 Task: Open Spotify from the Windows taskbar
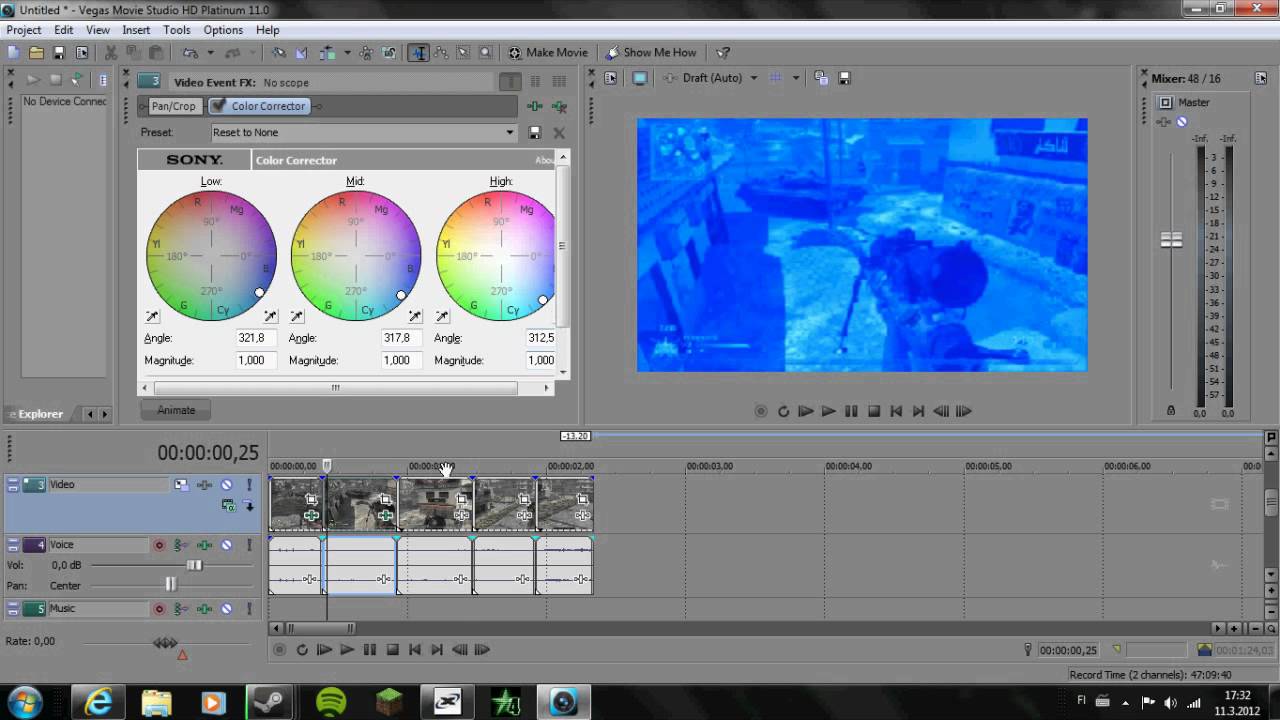tap(331, 702)
